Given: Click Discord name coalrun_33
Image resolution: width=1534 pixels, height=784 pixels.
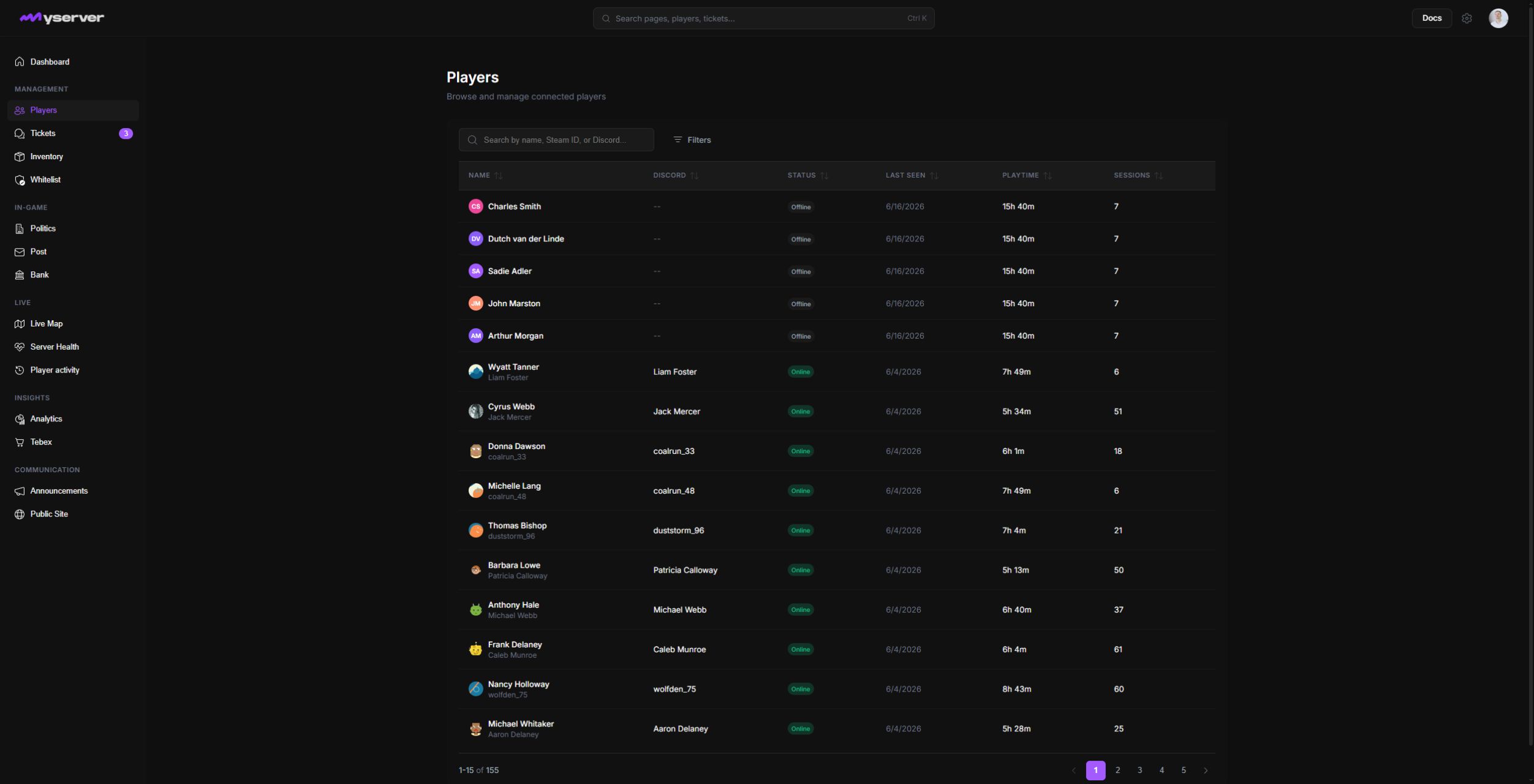Looking at the screenshot, I should [674, 451].
